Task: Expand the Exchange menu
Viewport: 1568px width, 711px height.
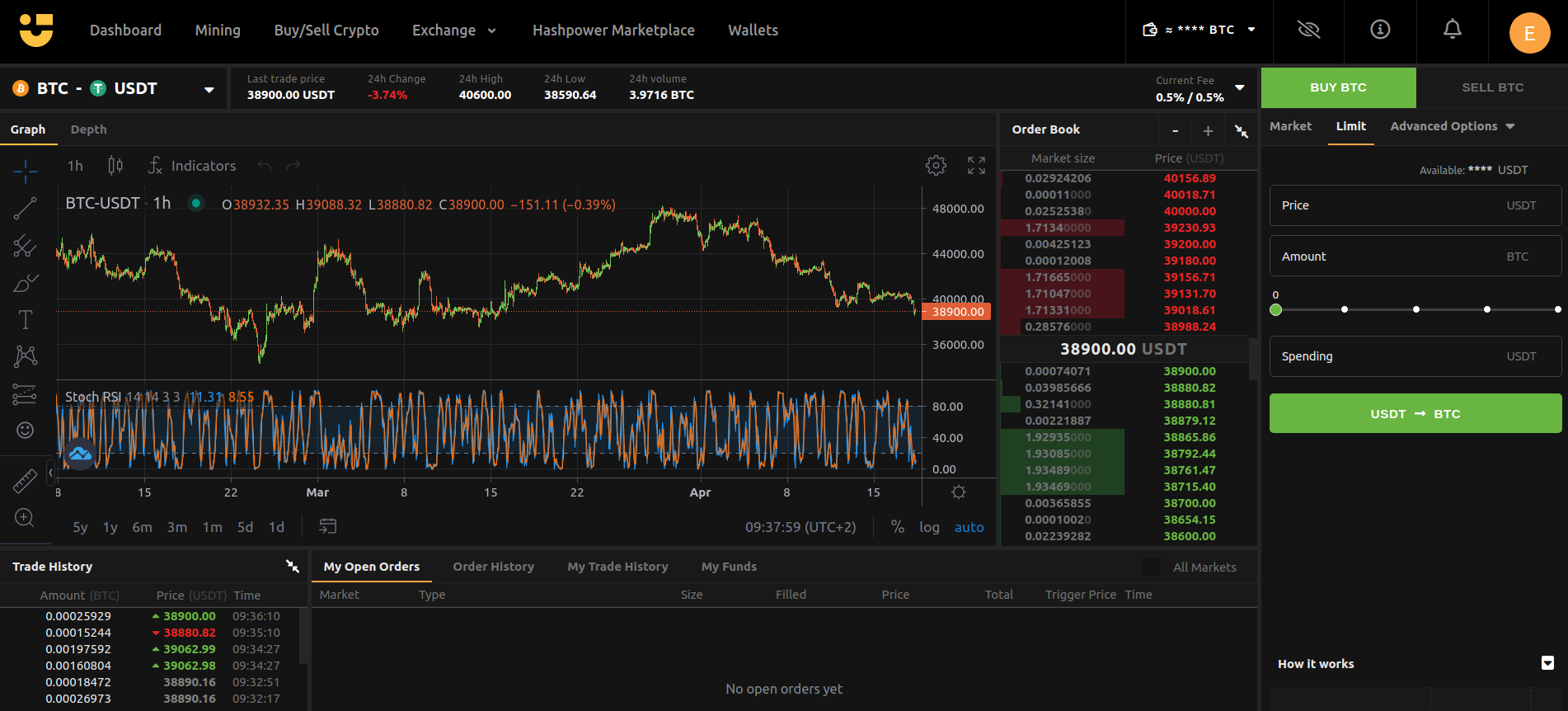Action: (x=454, y=31)
